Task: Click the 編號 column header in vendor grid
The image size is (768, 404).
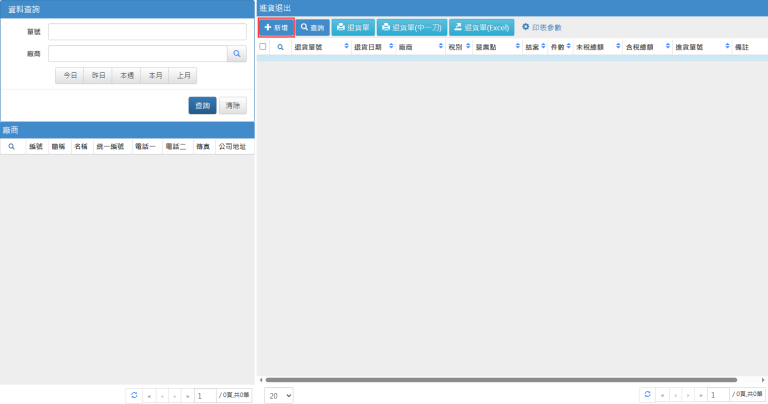Action: [37, 146]
